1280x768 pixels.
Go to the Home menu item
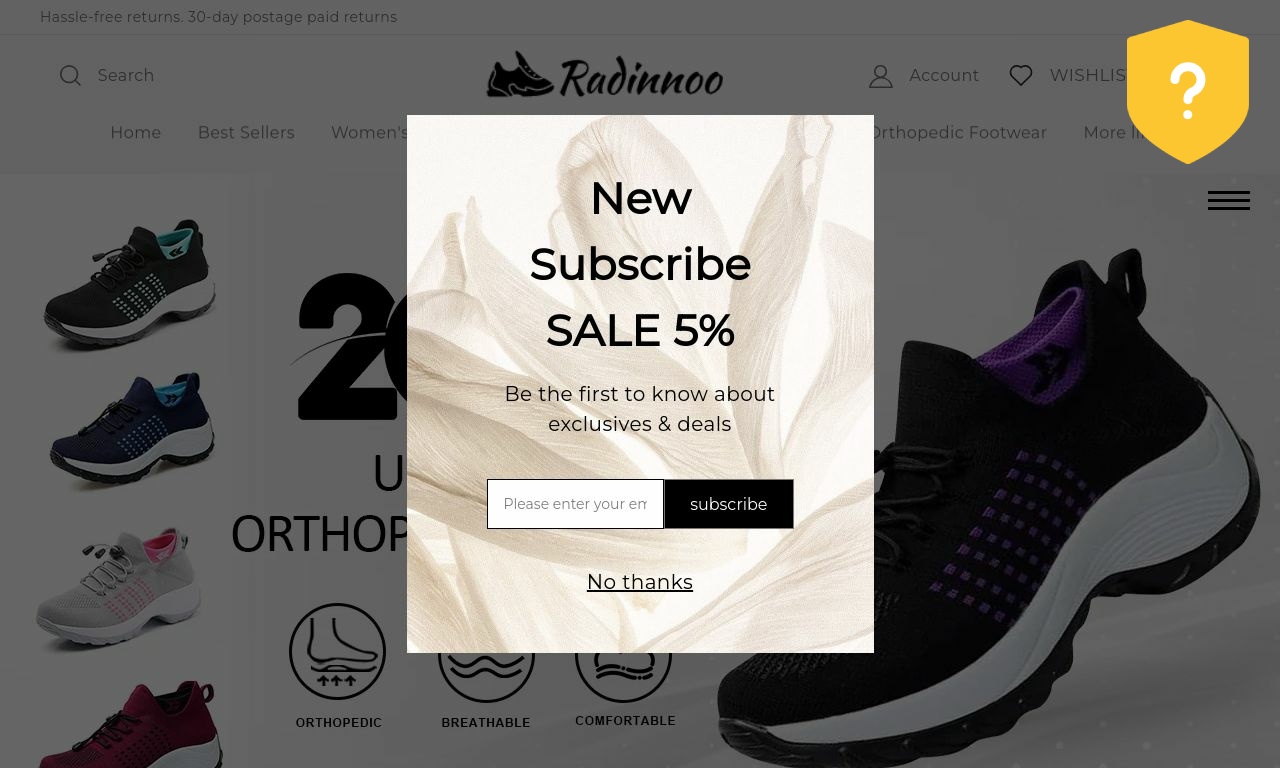click(136, 133)
